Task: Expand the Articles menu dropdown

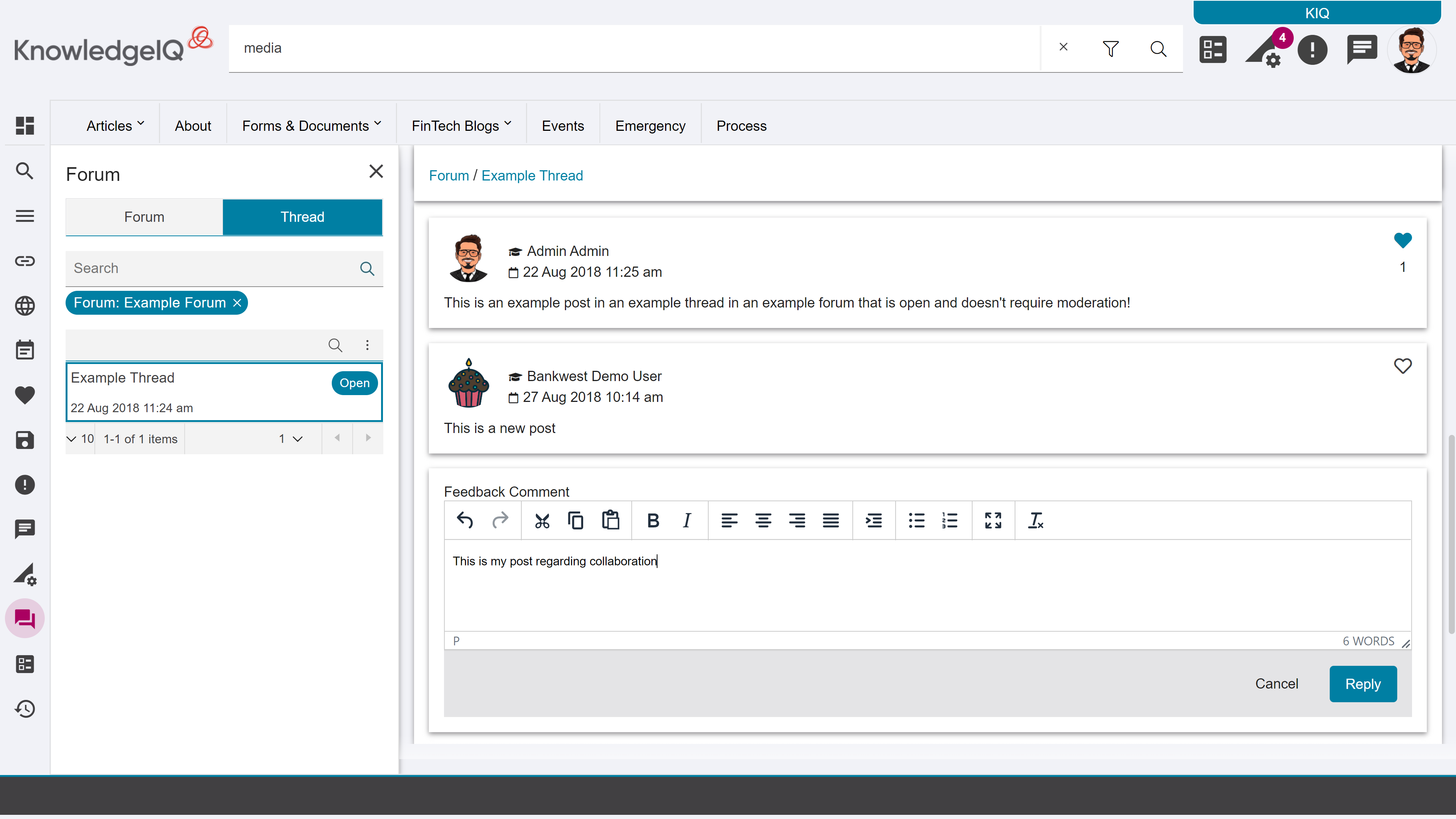Action: pos(115,126)
